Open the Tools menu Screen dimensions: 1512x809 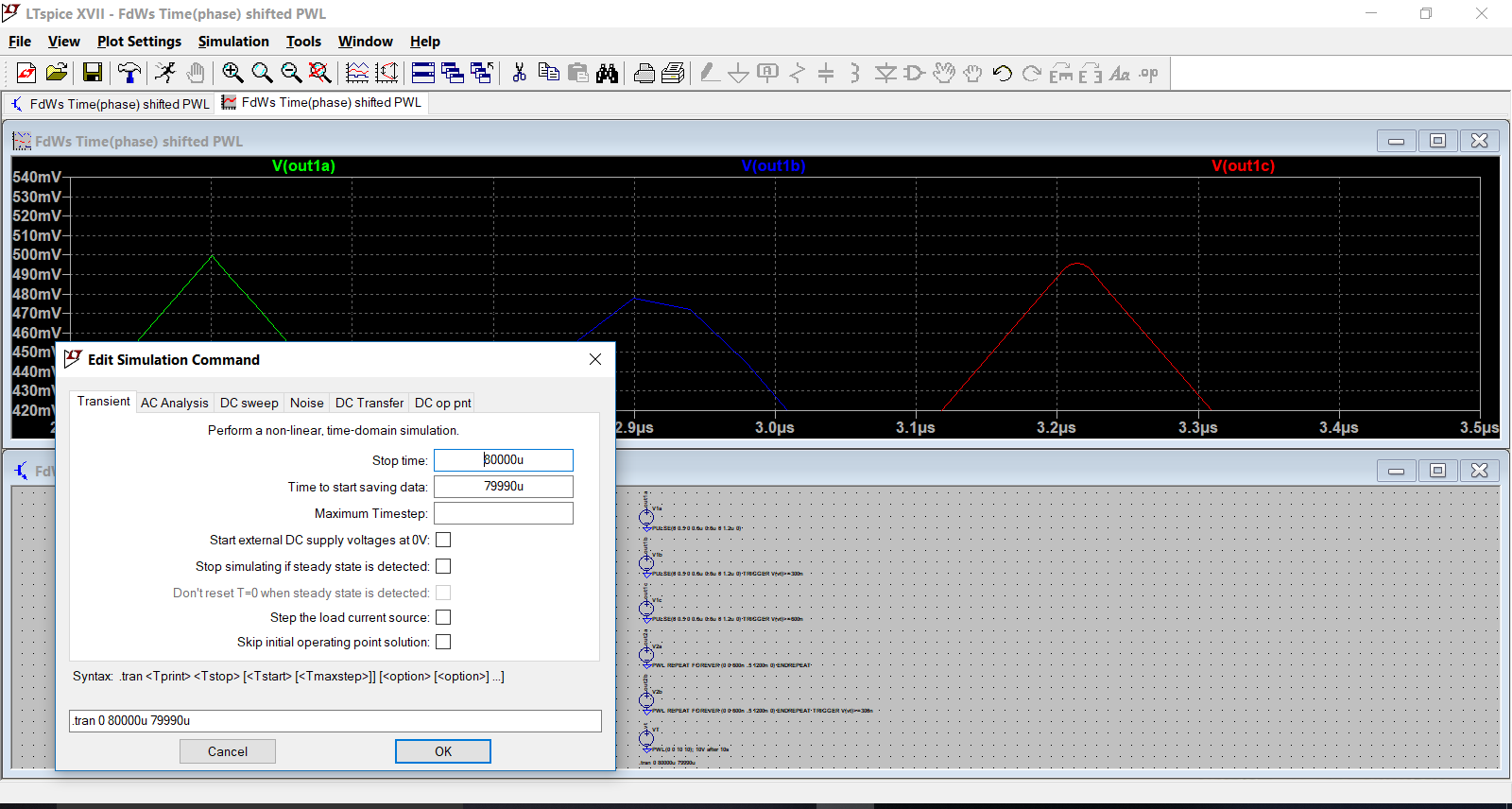pyautogui.click(x=303, y=42)
